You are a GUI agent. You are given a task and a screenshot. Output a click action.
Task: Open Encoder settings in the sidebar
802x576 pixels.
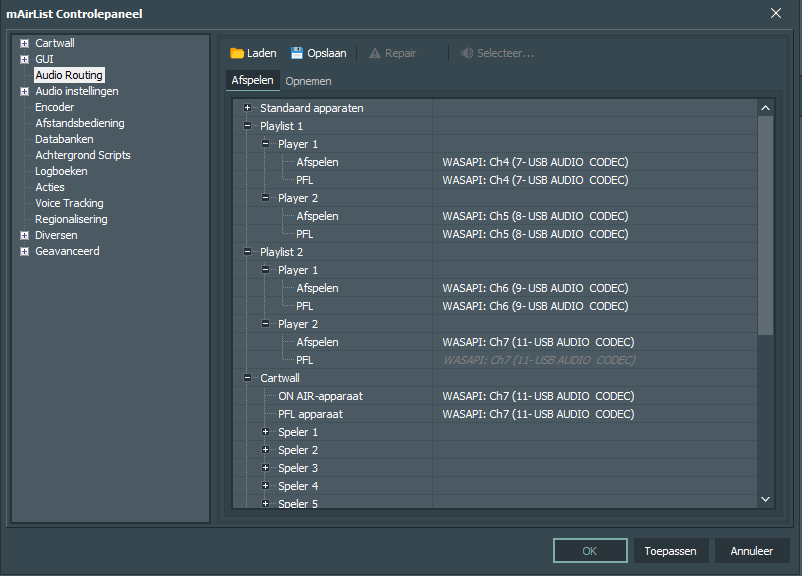(x=55, y=107)
